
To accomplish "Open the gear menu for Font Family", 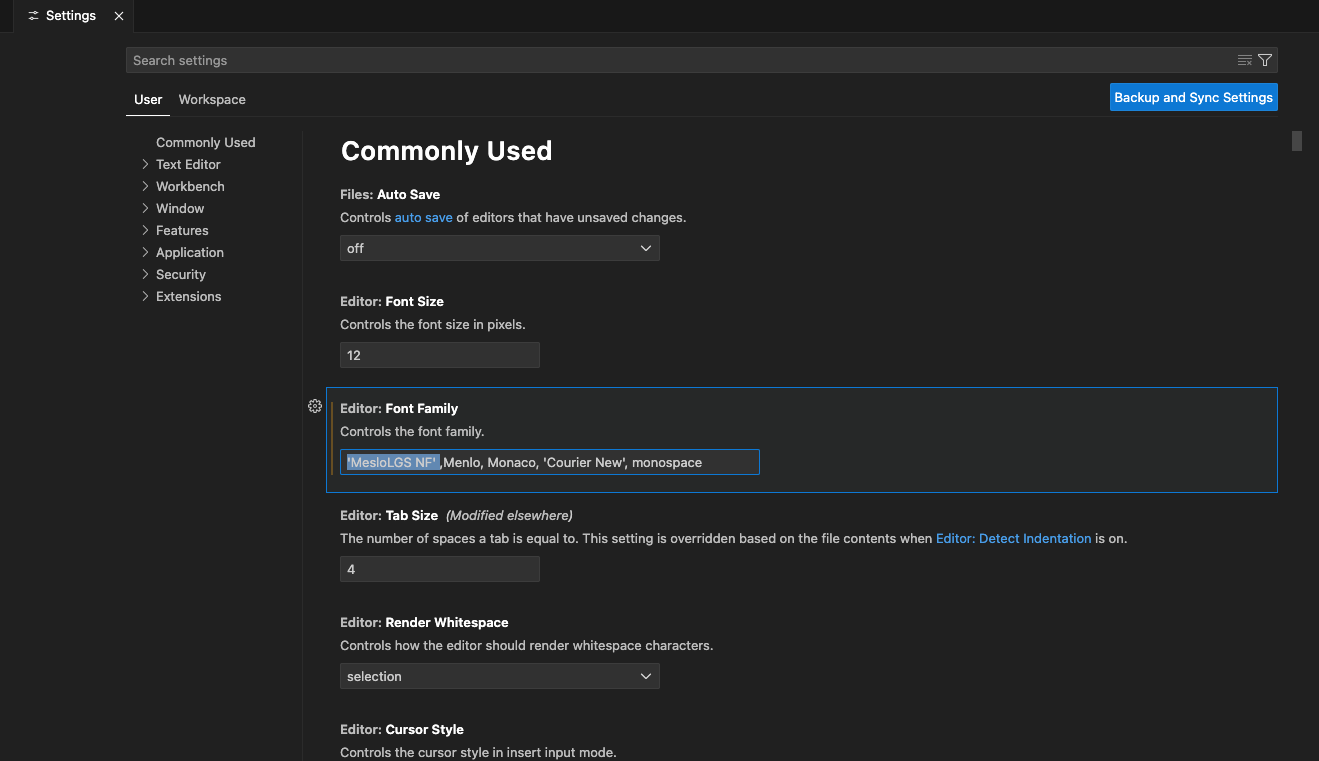I will (x=315, y=406).
